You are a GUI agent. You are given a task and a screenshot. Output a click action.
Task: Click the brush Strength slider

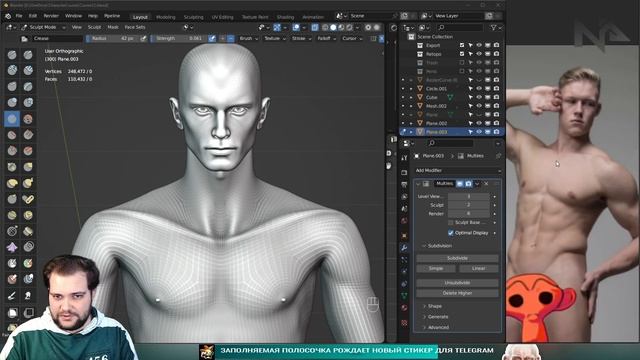[178, 38]
